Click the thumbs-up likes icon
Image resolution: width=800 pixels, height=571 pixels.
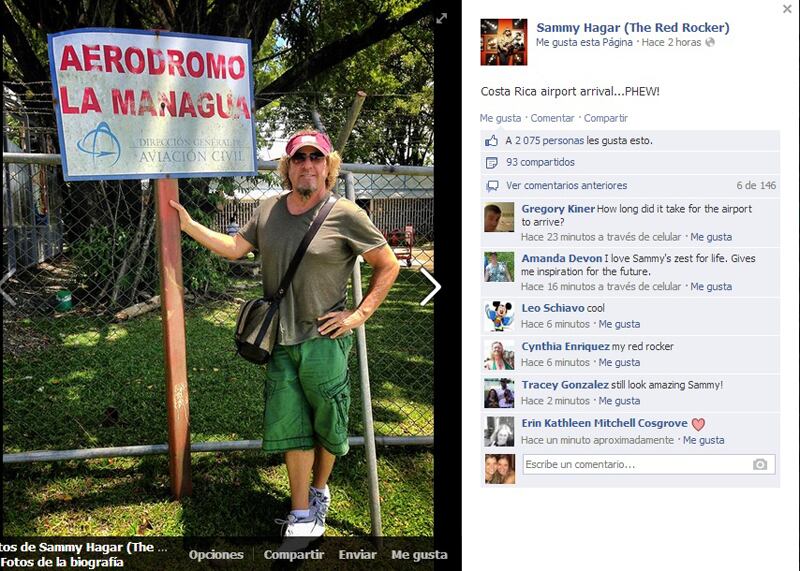pos(492,141)
